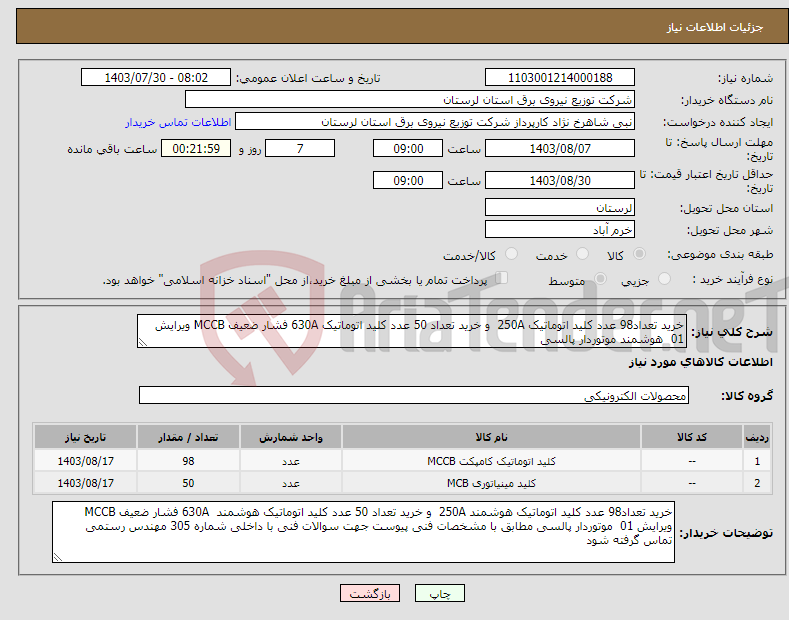Click the unit cell عدد in the MCCB row
Viewport: 789px width, 620px height.
(x=291, y=461)
